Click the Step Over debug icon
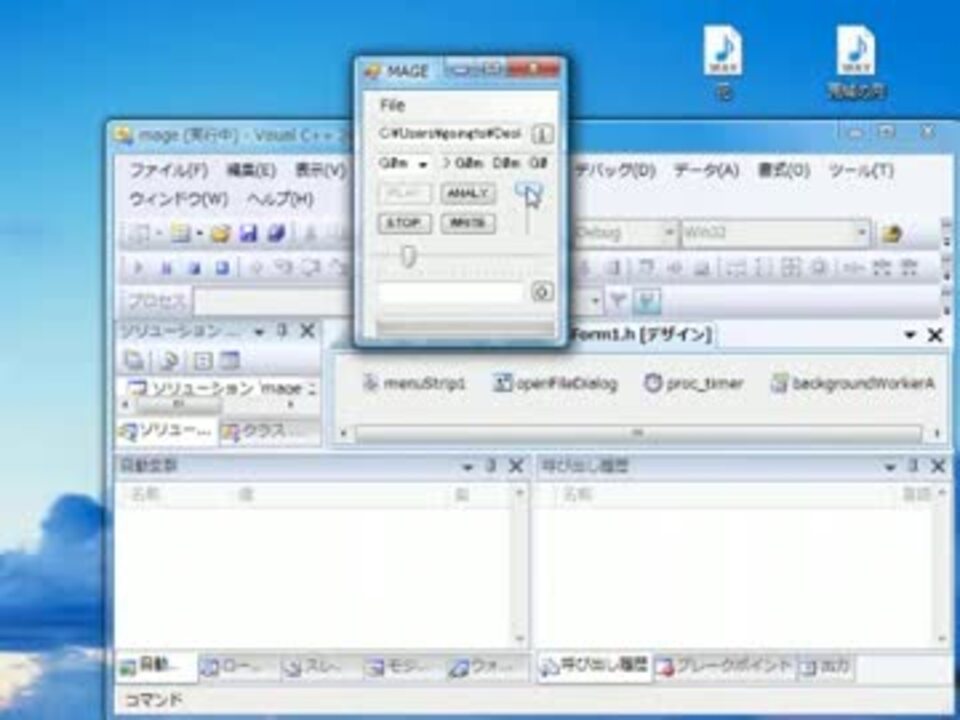This screenshot has width=960, height=720. click(310, 268)
